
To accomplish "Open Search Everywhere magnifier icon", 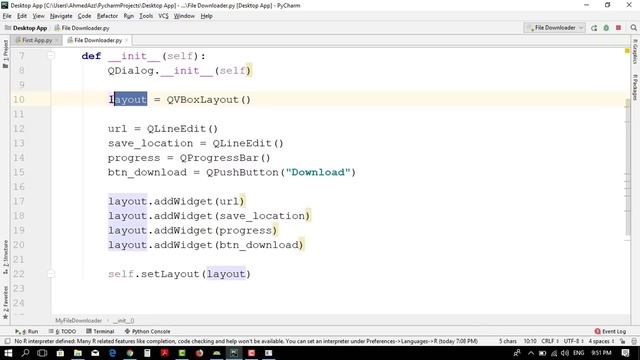I will point(633,28).
